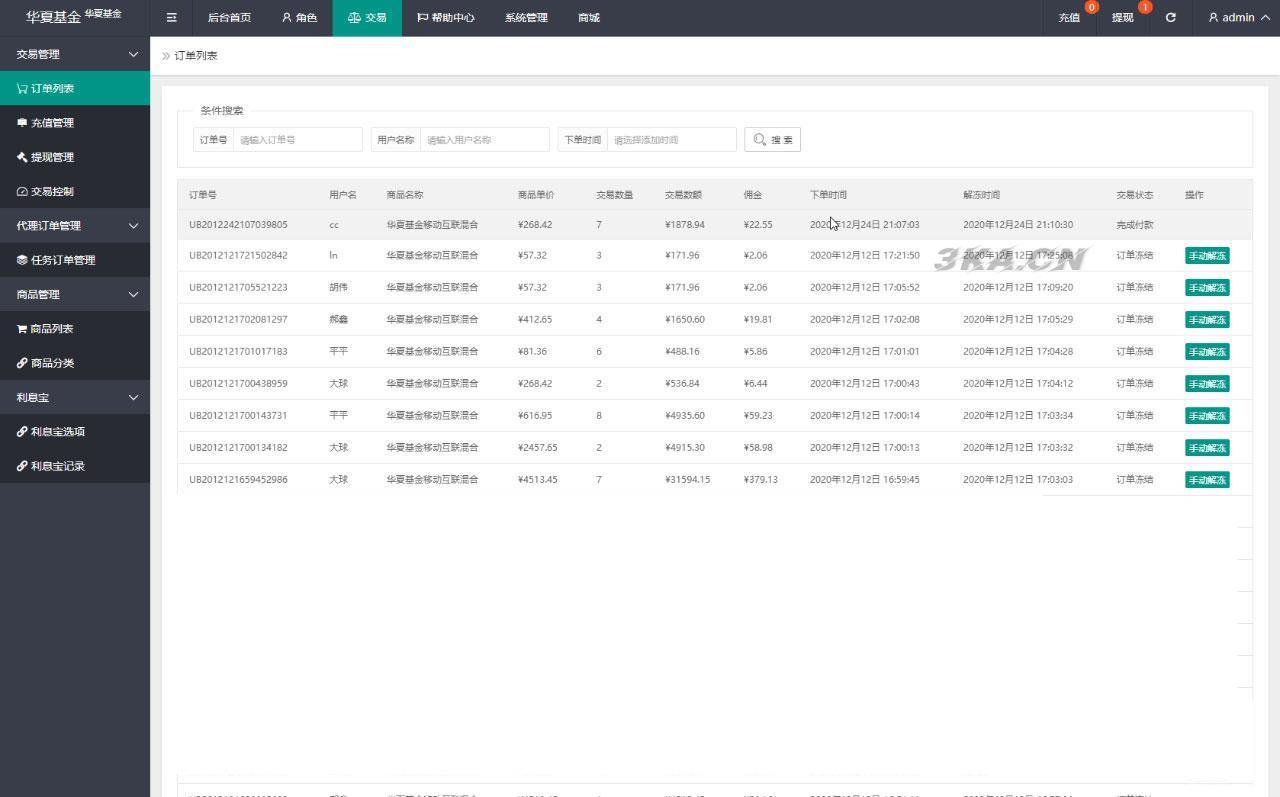Select 充值管理 in the sidebar
This screenshot has width=1280, height=797.
coord(75,123)
